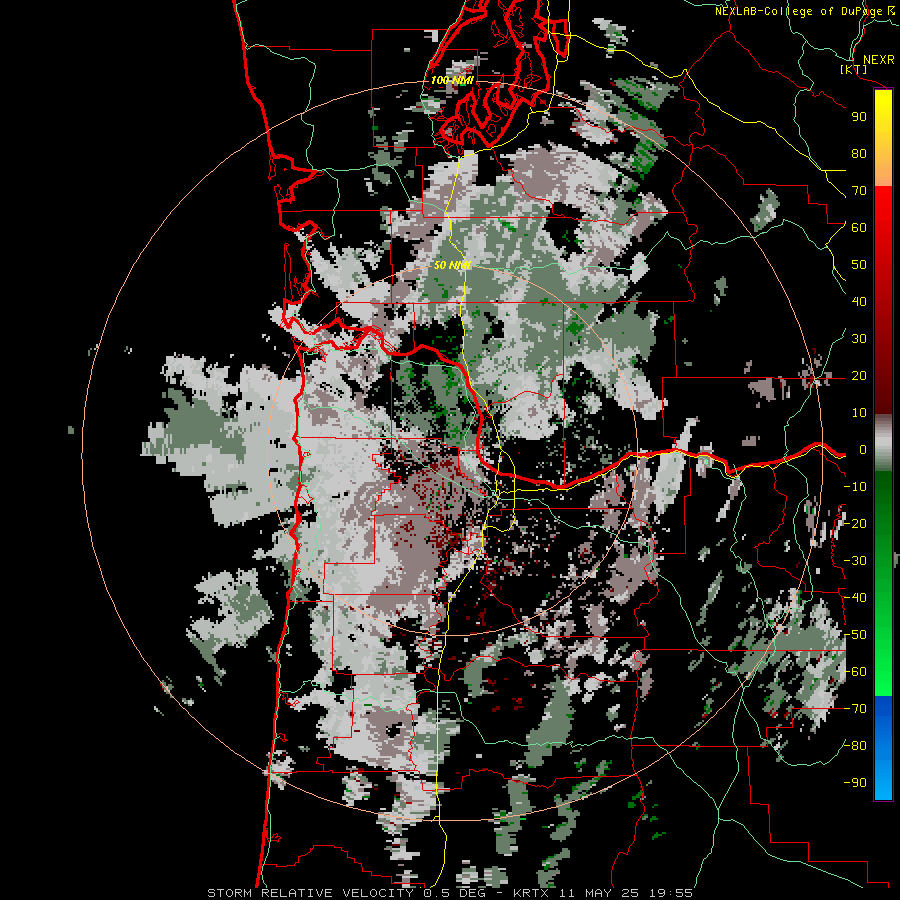This screenshot has width=900, height=900.
Task: Select the 80 value on velocity scale
Action: click(x=859, y=154)
